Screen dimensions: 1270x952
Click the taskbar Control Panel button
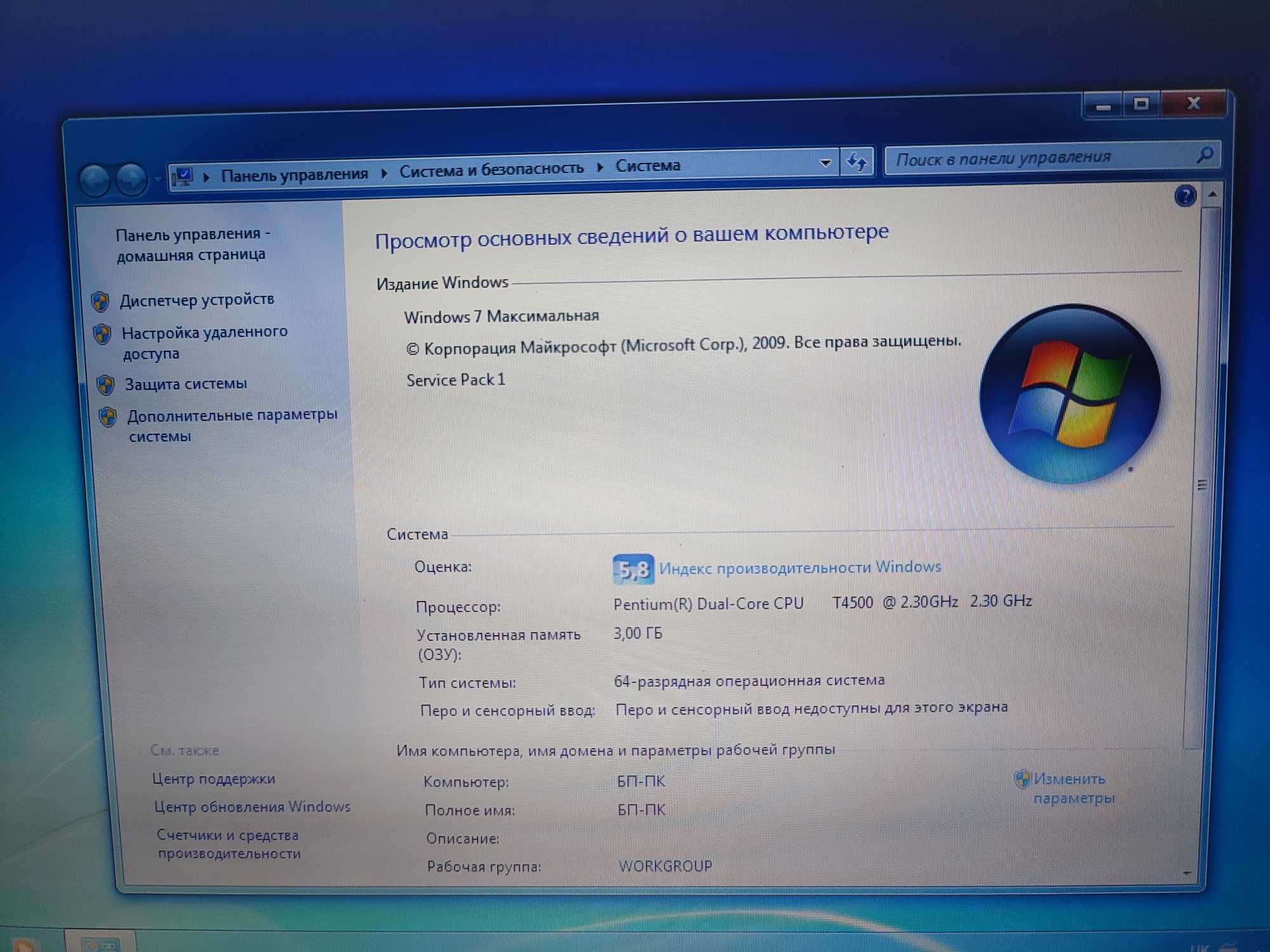(100, 942)
